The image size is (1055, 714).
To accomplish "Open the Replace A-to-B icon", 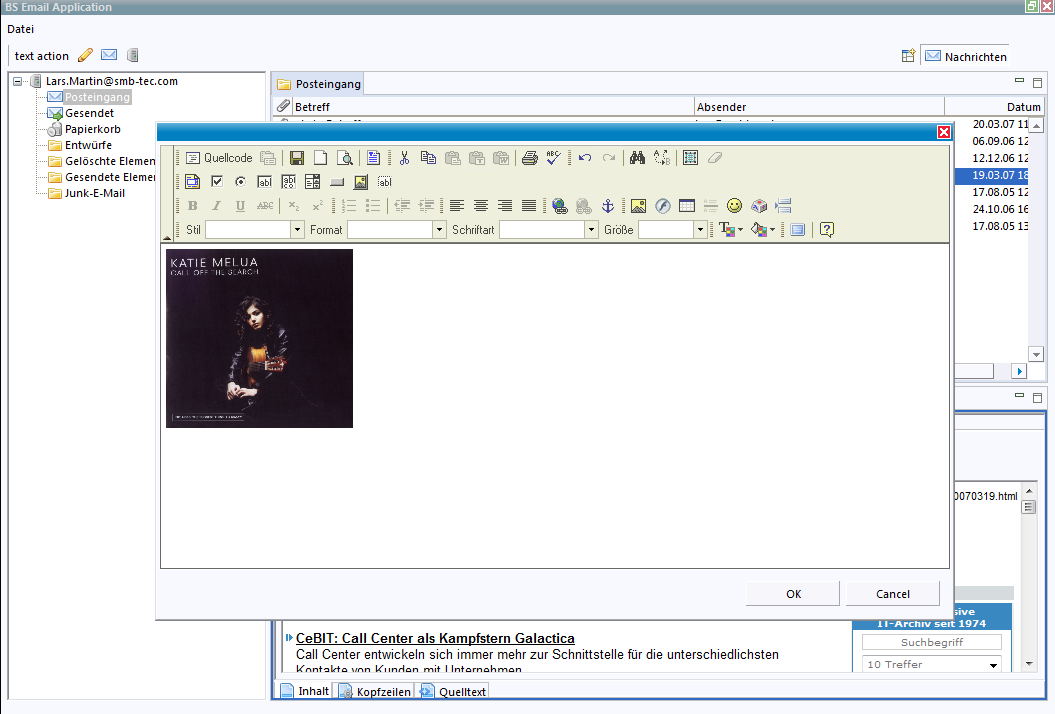I will [662, 158].
